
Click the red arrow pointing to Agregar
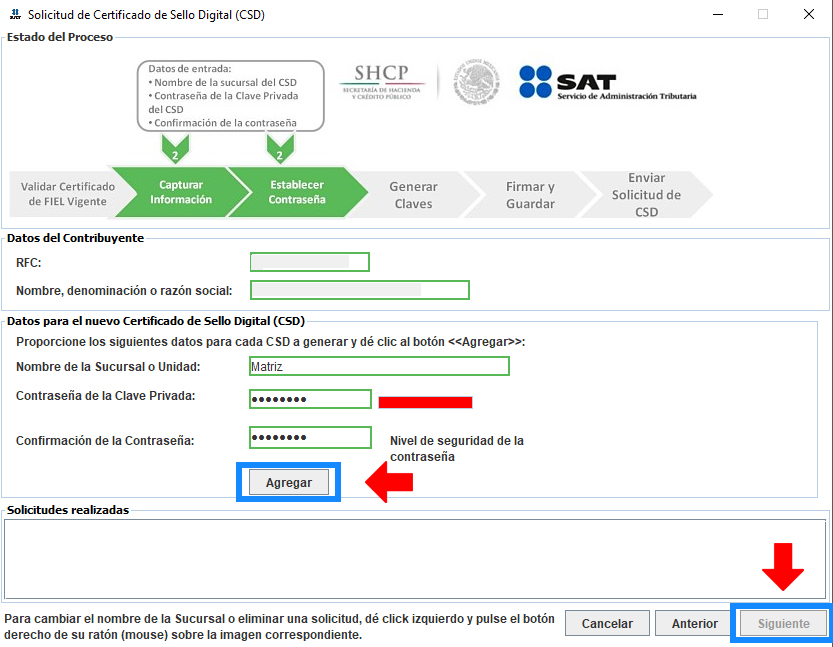388,482
